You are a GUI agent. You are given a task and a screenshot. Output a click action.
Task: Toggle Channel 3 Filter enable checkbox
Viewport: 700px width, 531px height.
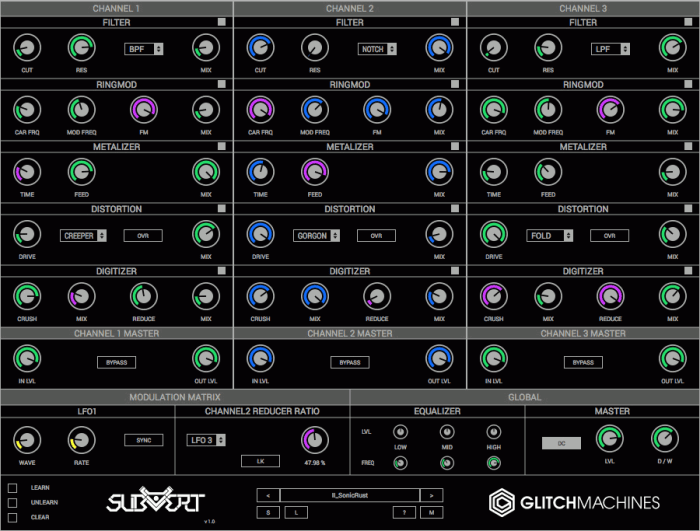(688, 22)
